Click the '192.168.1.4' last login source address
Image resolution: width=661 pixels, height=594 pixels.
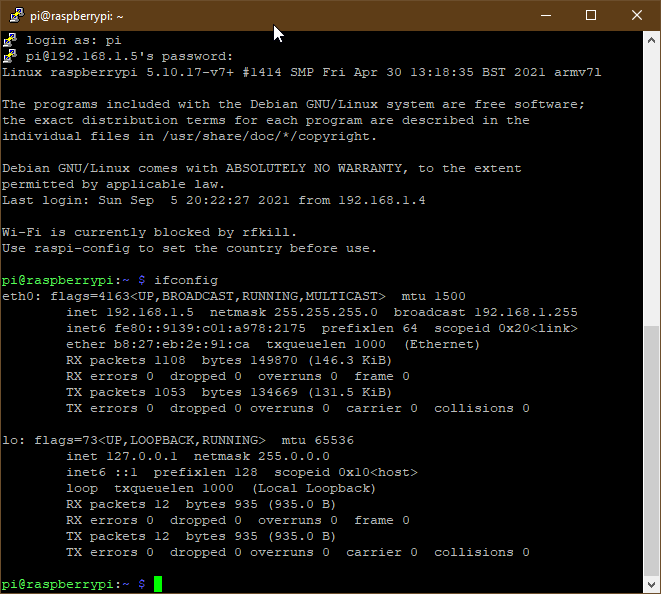[382, 200]
